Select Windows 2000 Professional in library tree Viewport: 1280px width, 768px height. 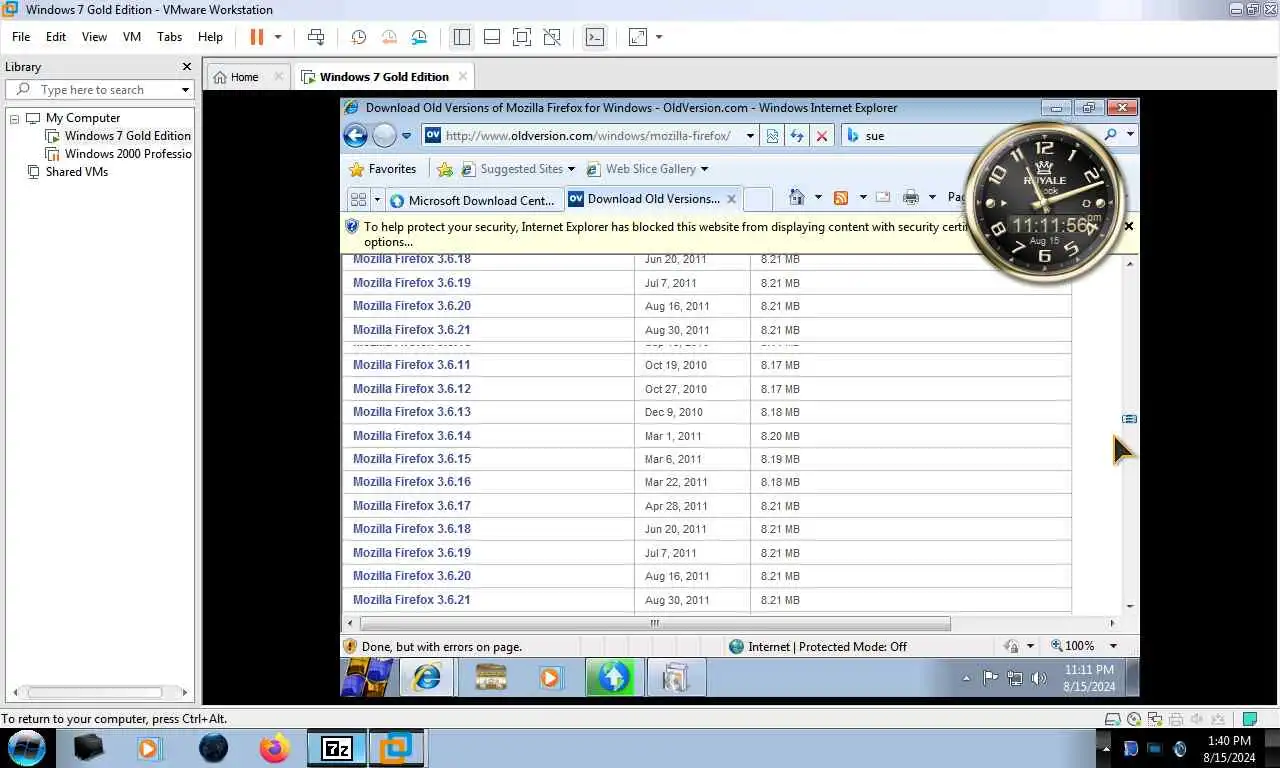(127, 154)
